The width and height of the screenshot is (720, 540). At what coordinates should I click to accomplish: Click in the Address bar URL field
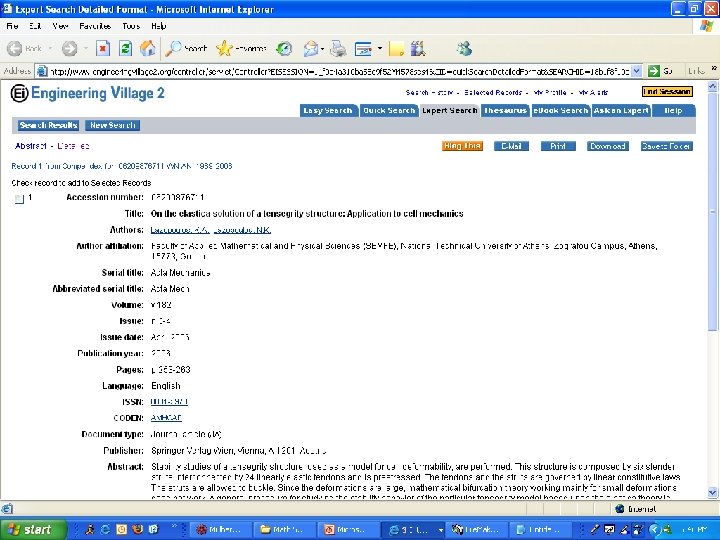339,71
